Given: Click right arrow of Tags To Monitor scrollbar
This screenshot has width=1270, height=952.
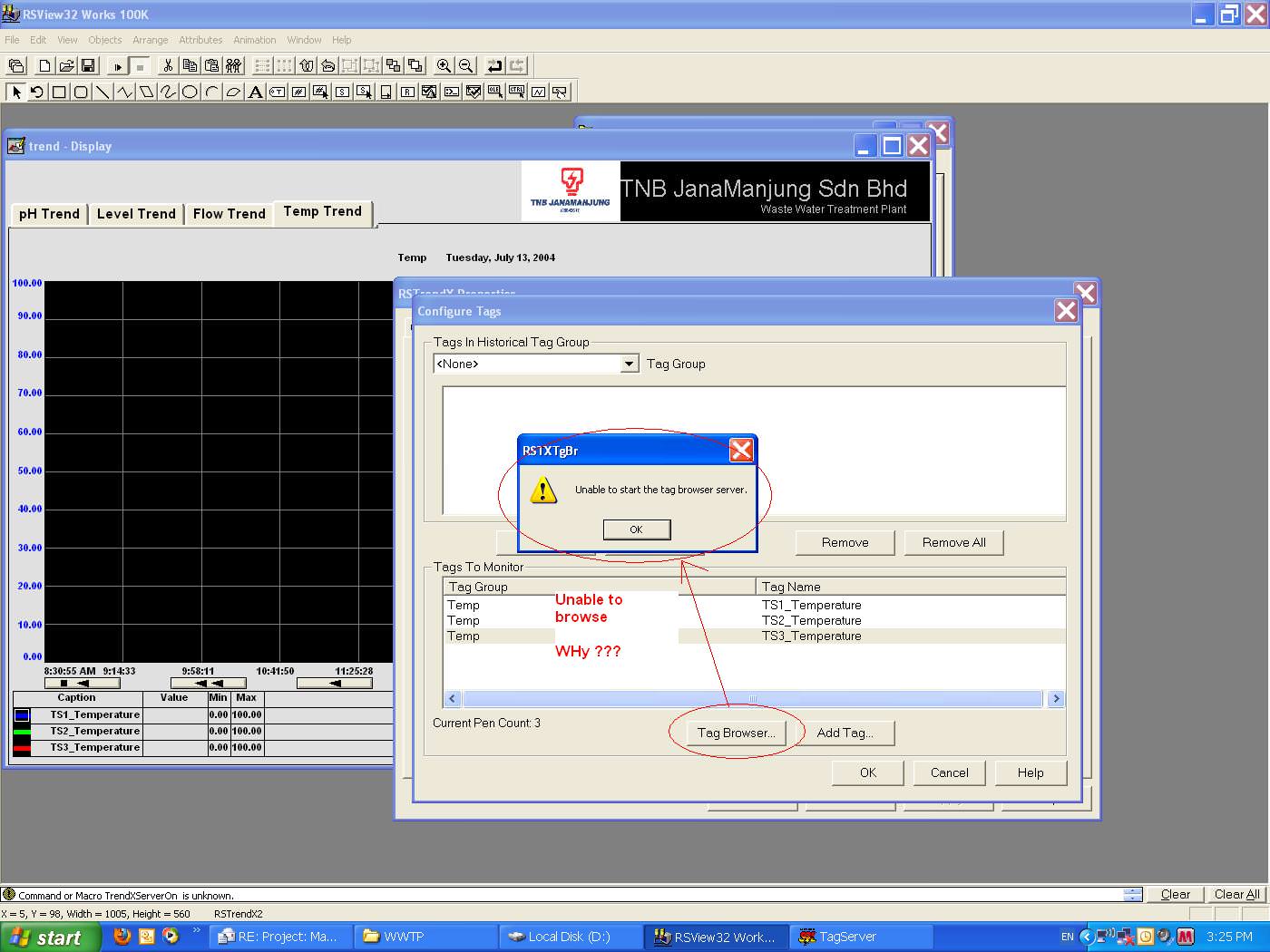Looking at the screenshot, I should (1056, 699).
